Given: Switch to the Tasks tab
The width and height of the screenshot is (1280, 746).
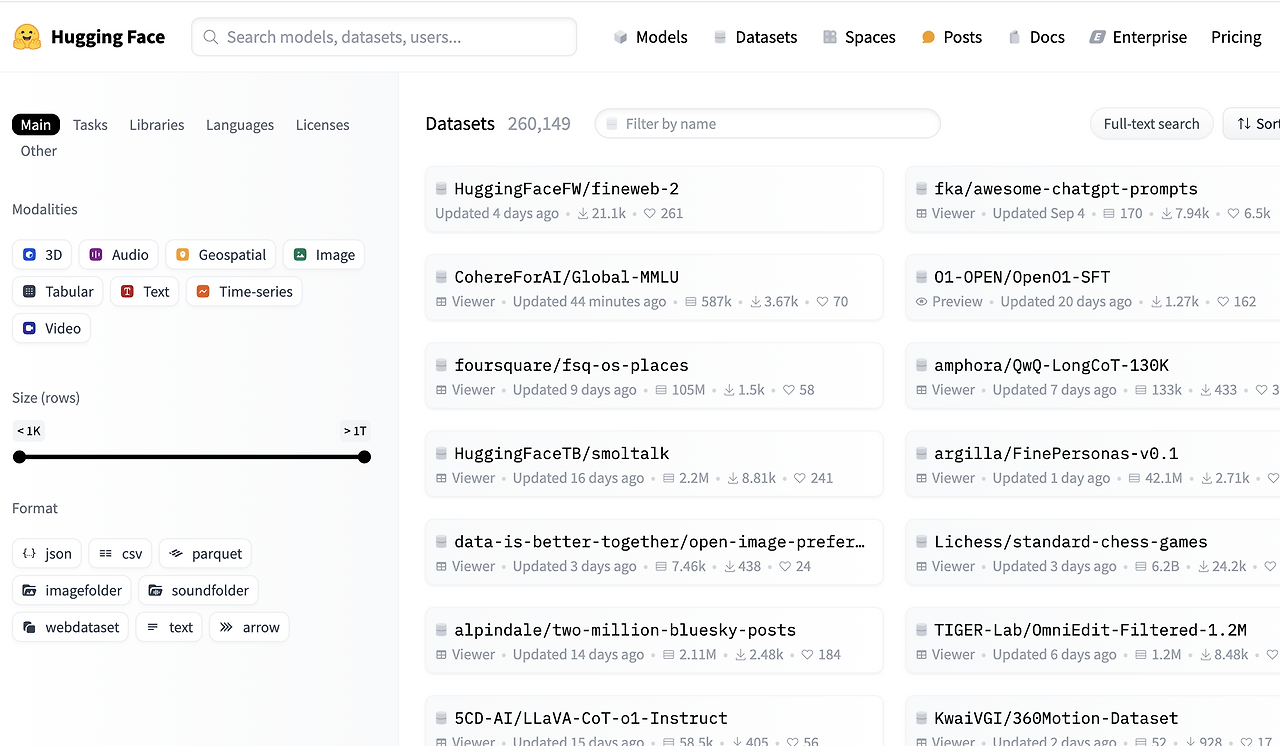Looking at the screenshot, I should click(x=90, y=125).
